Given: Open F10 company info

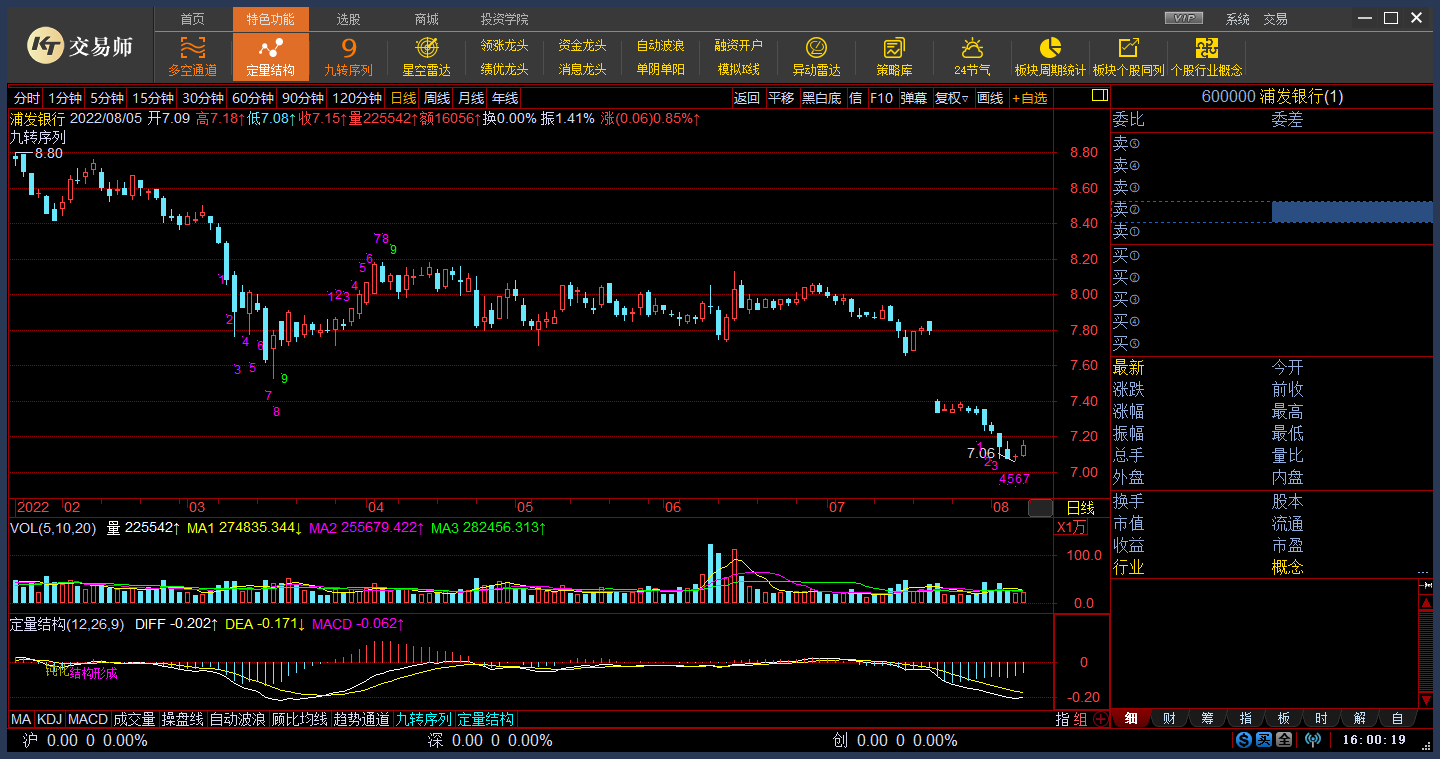Looking at the screenshot, I should tap(881, 97).
